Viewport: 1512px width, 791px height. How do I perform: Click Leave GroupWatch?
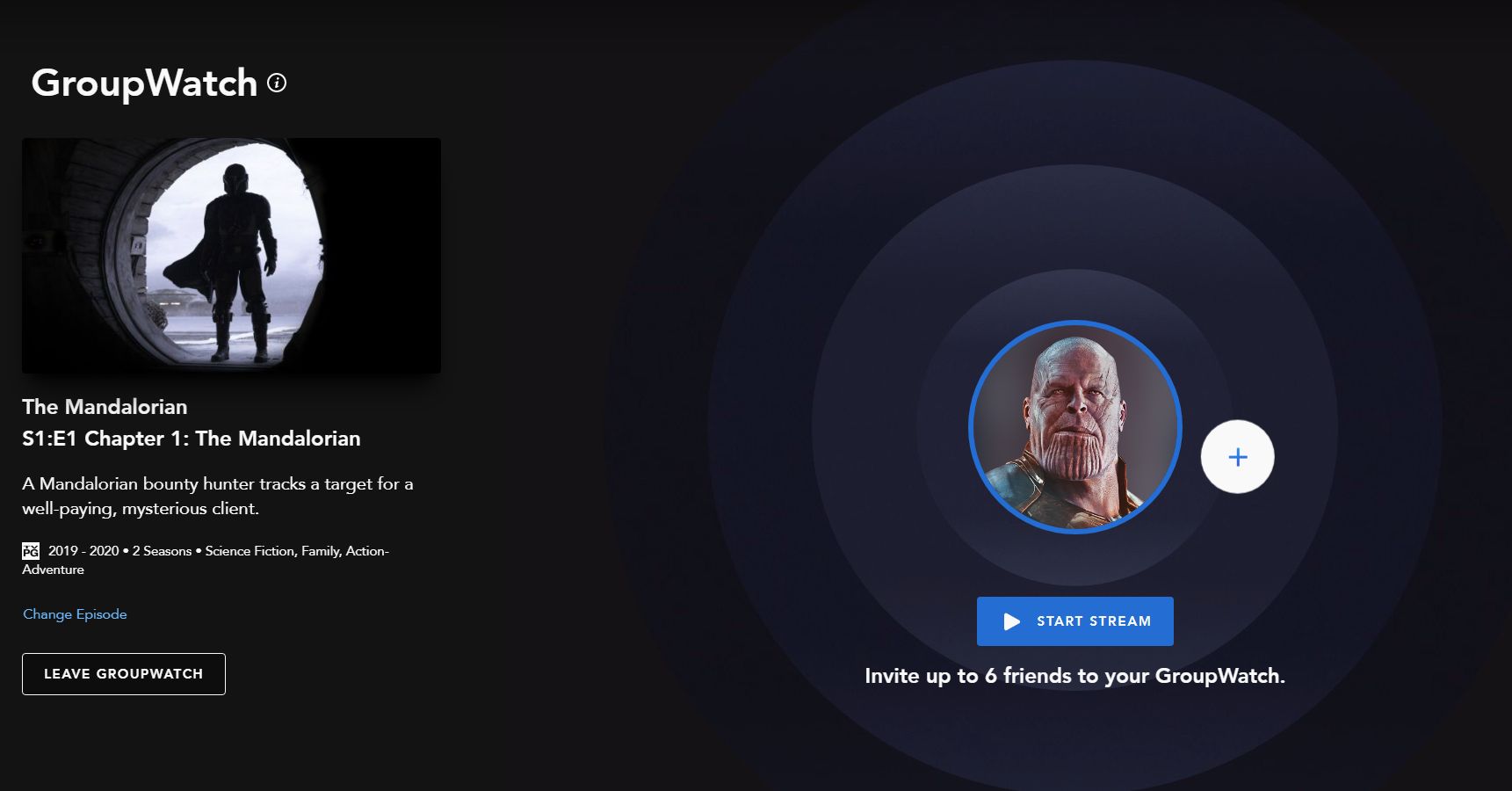tap(123, 673)
